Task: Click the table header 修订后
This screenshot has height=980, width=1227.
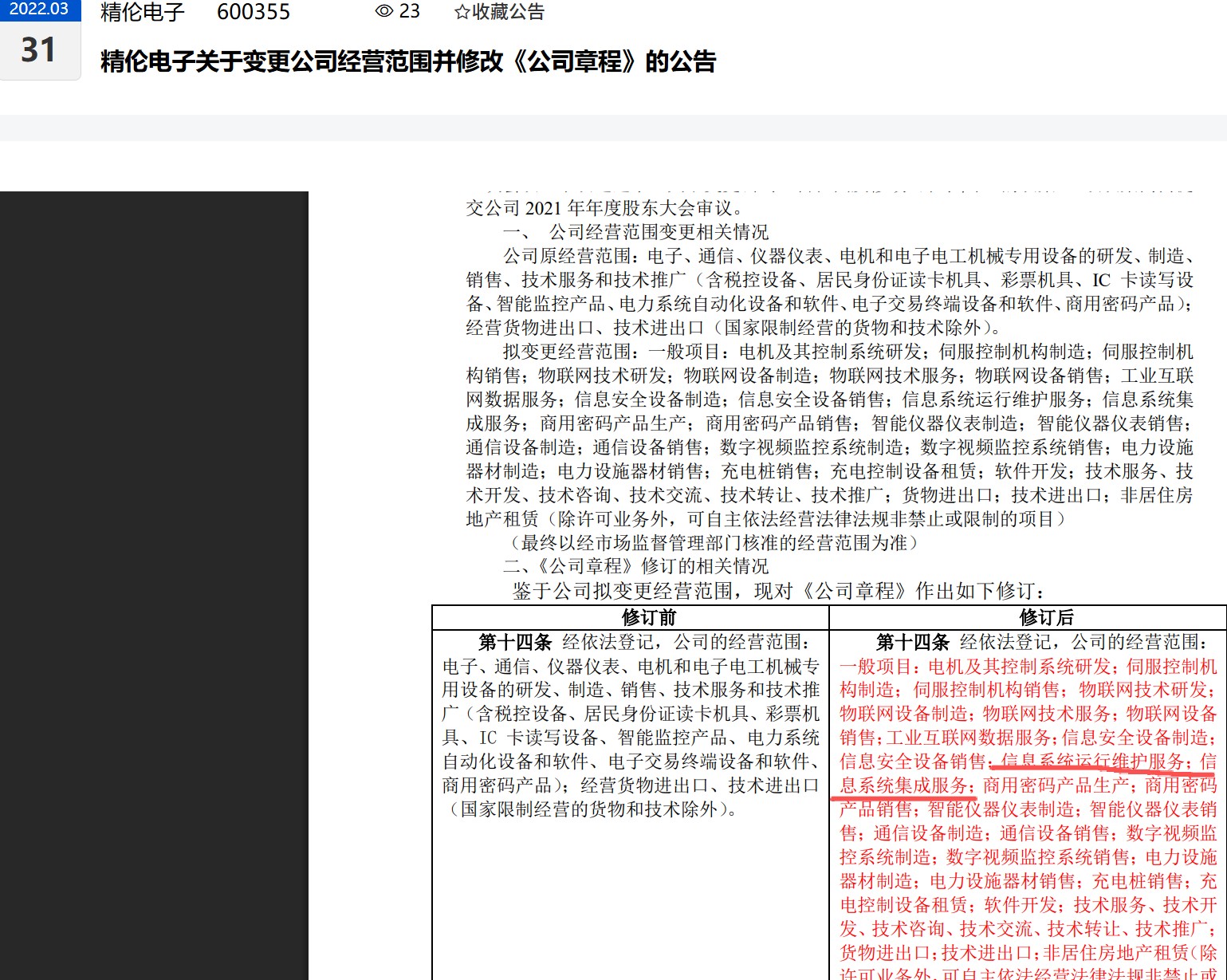Action: (x=1046, y=617)
